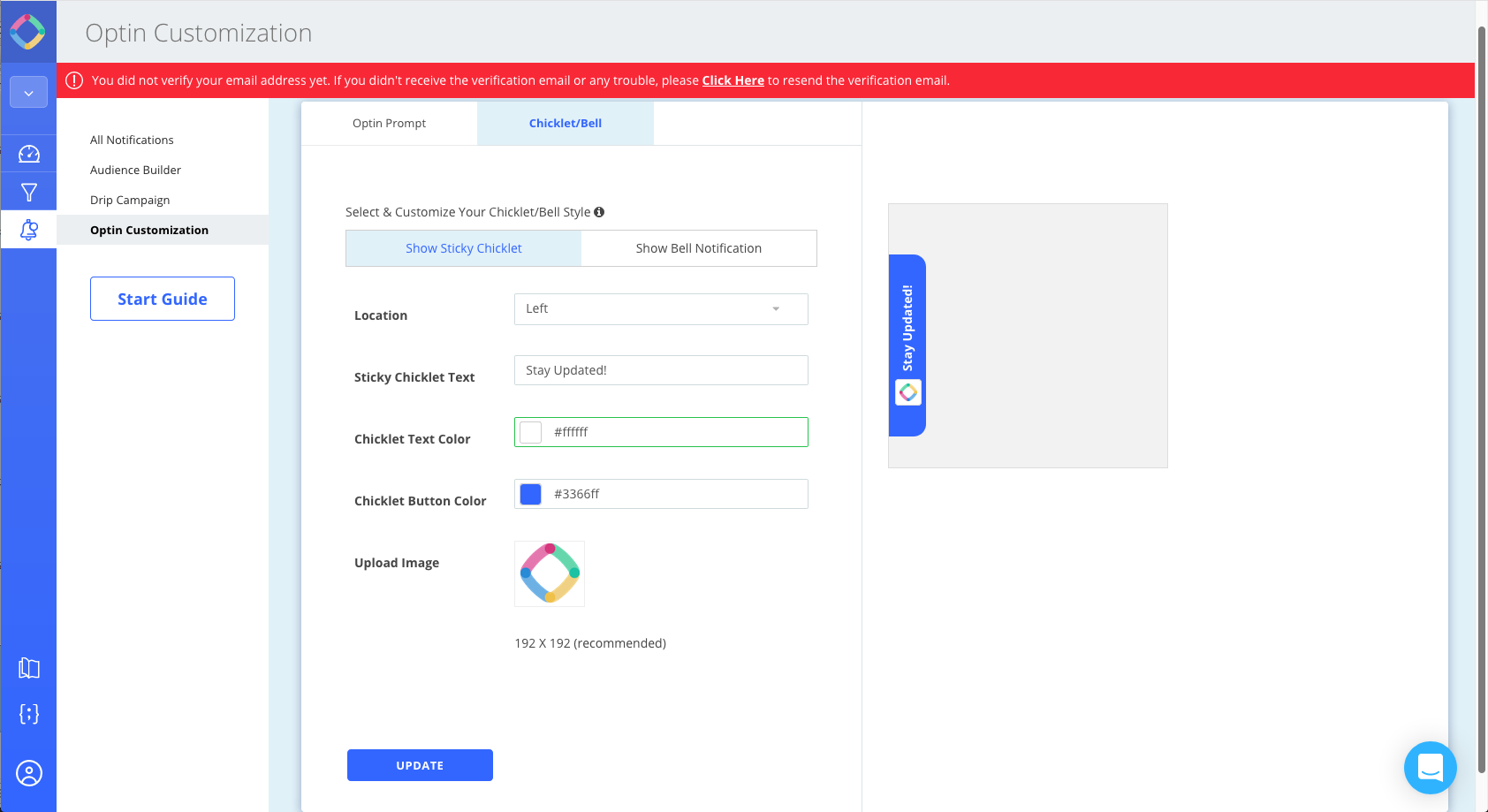Select the notification bell icon in sidebar

click(29, 230)
